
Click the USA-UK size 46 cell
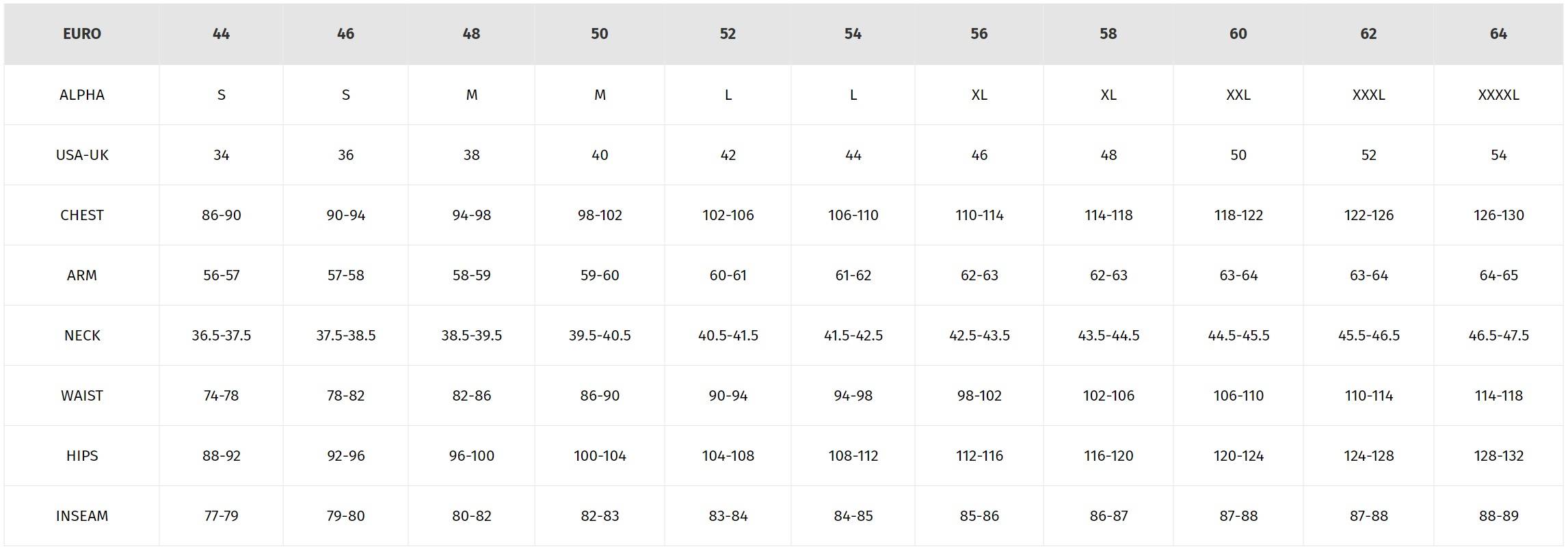tap(979, 155)
